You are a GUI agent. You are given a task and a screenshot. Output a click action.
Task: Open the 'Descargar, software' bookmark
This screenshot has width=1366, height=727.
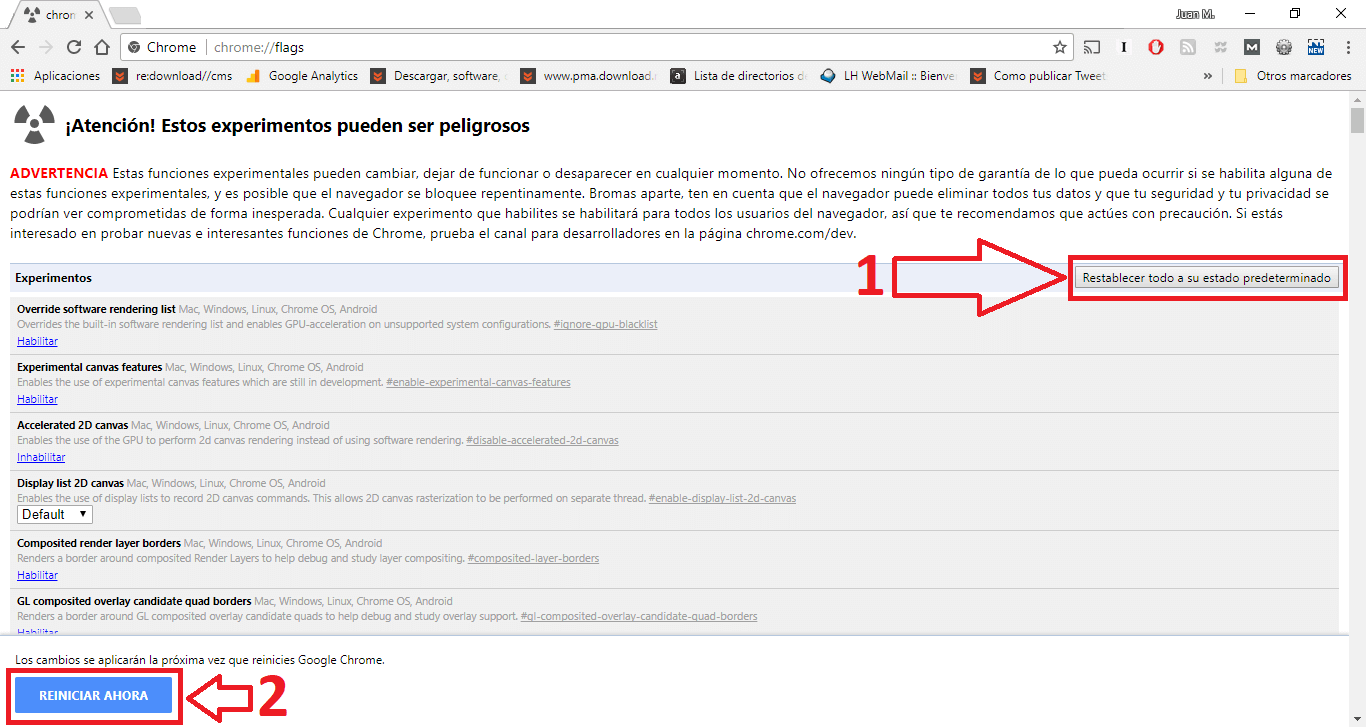click(x=439, y=76)
